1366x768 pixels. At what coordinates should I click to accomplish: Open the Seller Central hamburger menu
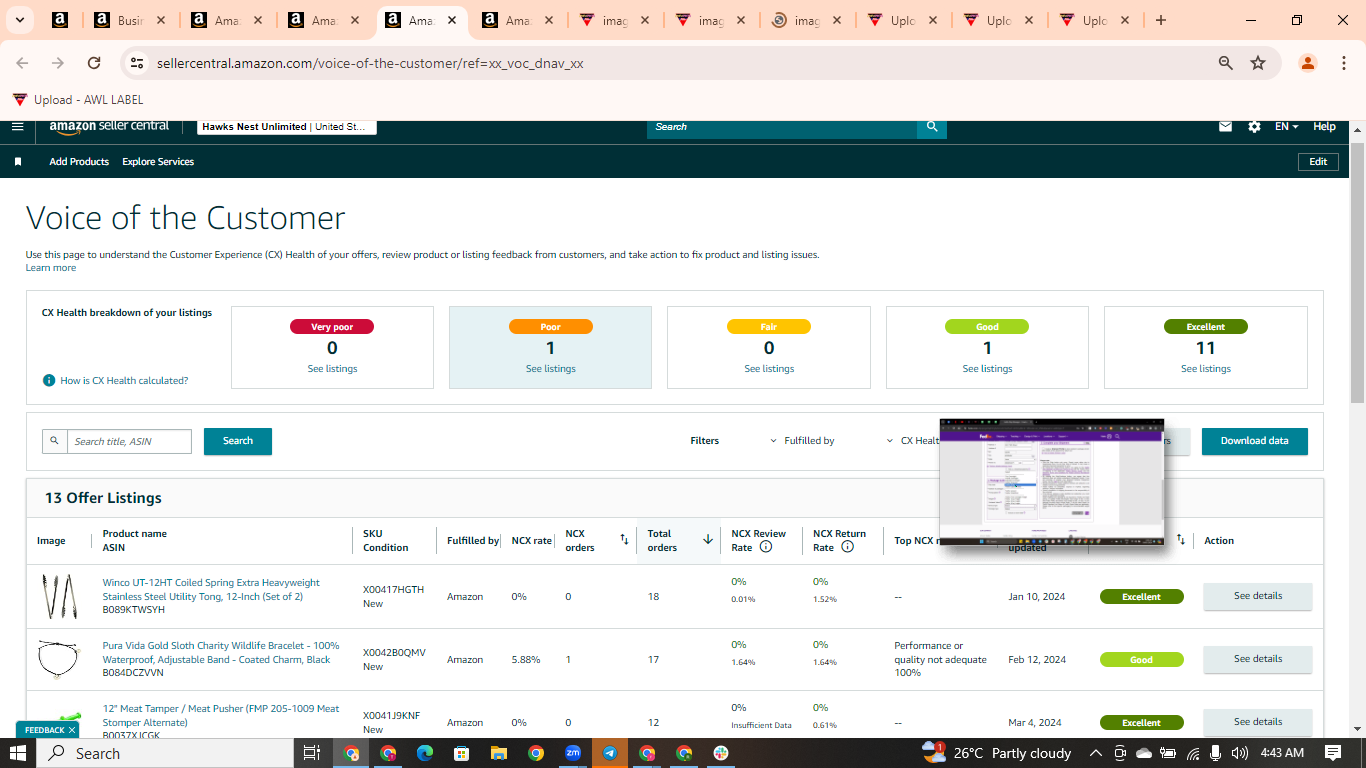pyautogui.click(x=17, y=126)
